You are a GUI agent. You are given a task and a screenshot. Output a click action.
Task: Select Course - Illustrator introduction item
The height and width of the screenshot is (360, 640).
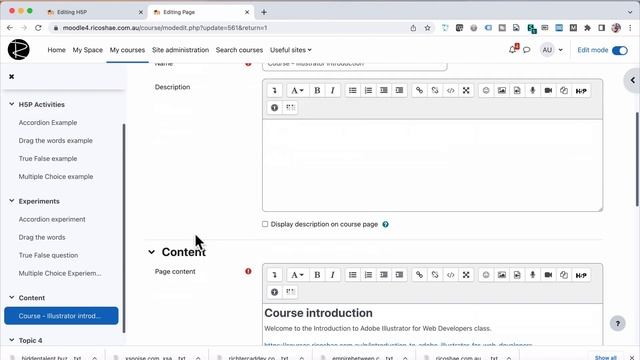click(x=61, y=316)
